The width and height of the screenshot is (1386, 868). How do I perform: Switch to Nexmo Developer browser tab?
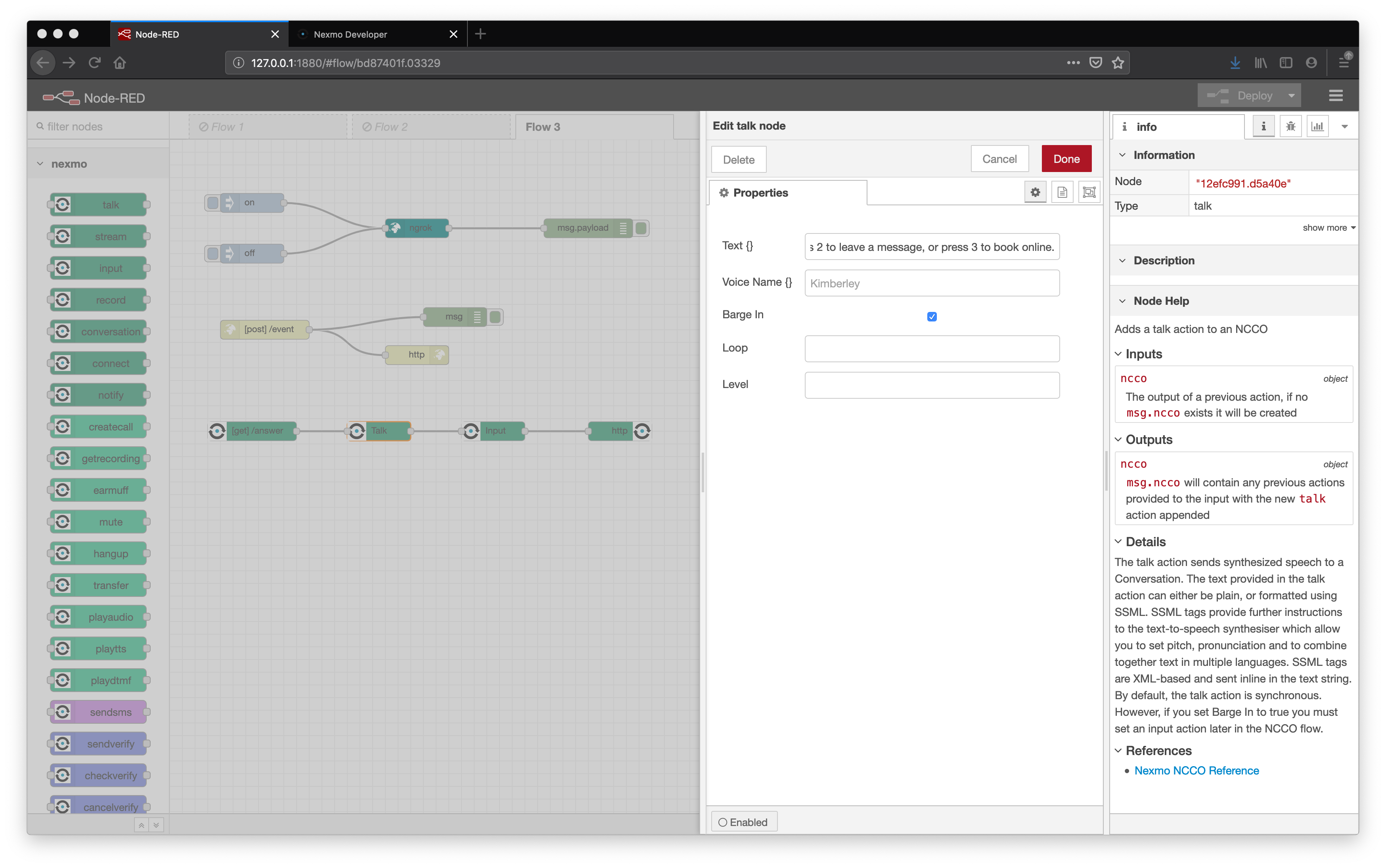coord(378,34)
